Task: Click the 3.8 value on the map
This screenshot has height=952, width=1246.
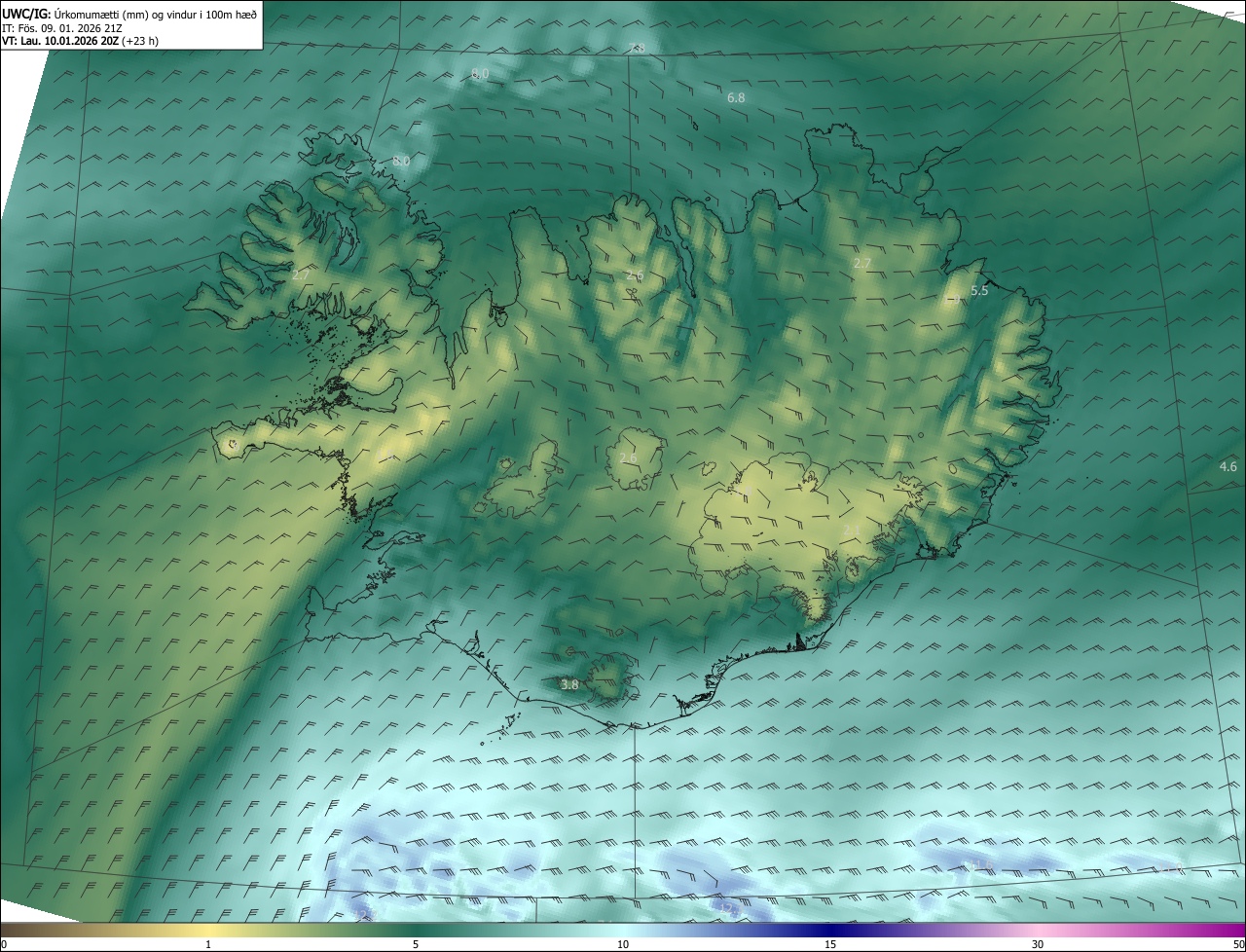Action: coord(569,685)
